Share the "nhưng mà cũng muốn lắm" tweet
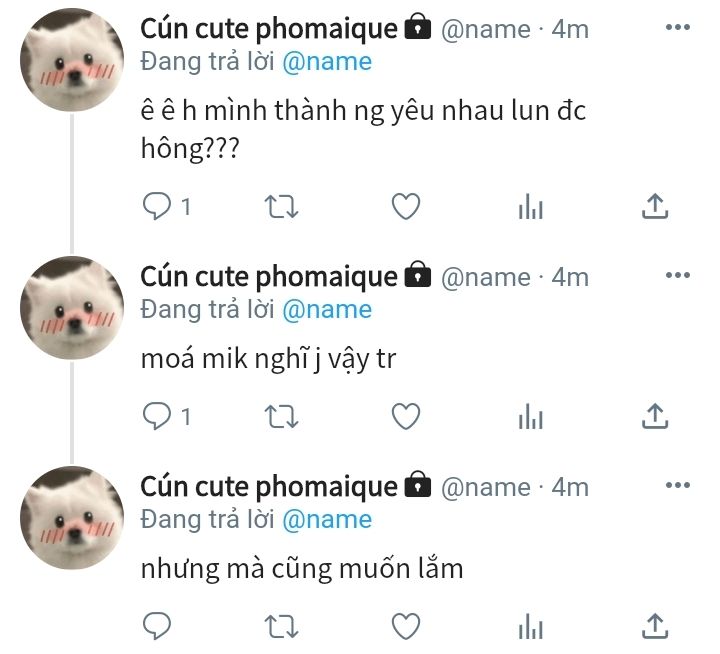 tap(655, 626)
